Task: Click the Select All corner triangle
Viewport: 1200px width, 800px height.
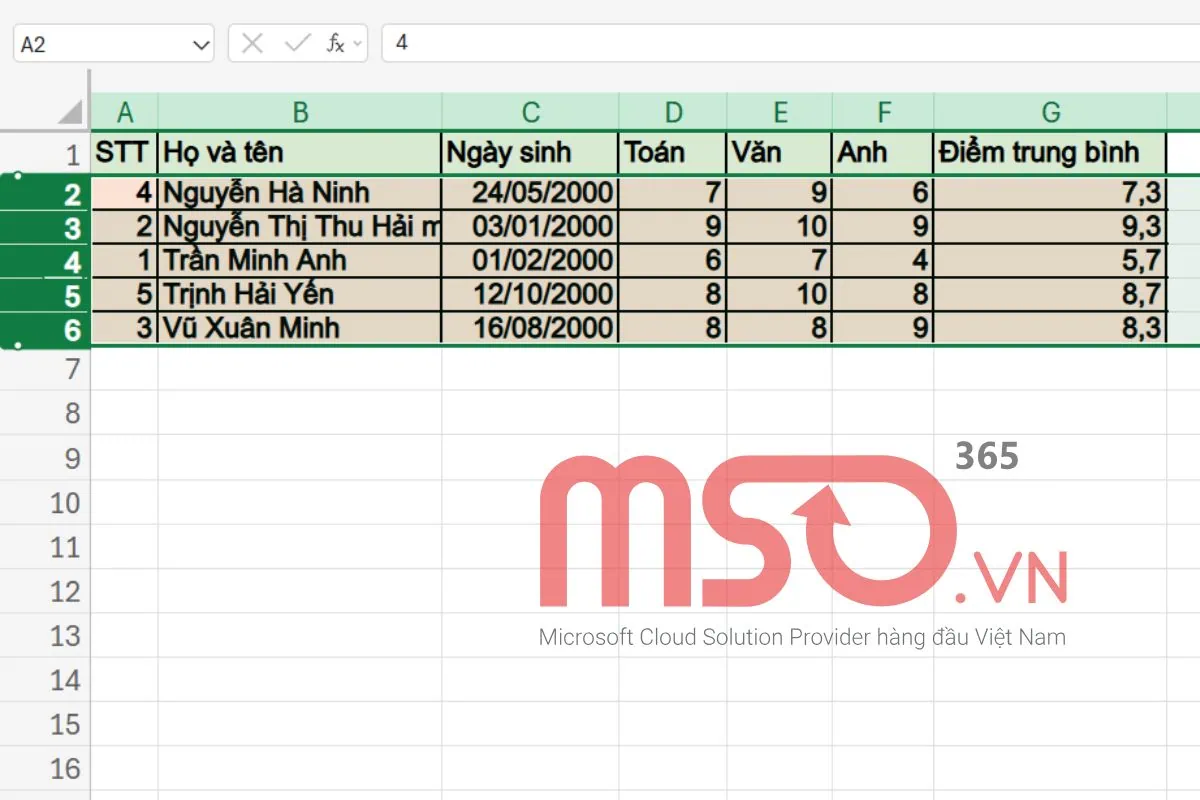Action: (70, 112)
